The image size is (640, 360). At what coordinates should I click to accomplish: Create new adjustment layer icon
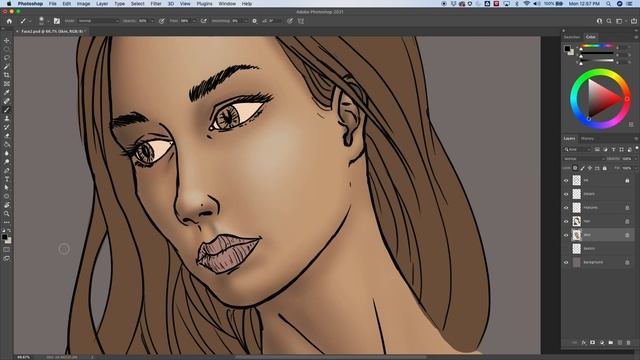602,342
